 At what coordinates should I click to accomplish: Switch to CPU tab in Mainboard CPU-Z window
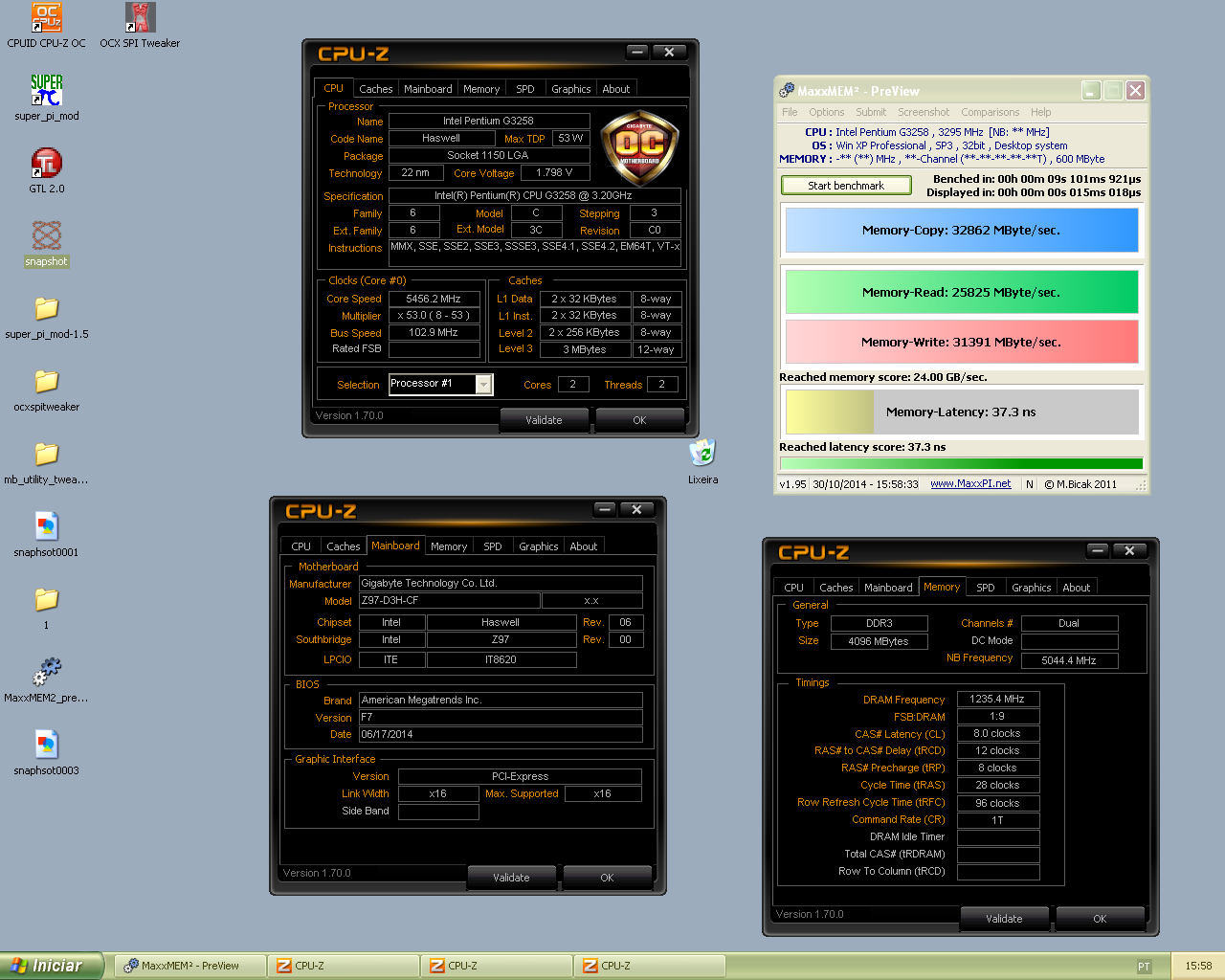pyautogui.click(x=301, y=546)
